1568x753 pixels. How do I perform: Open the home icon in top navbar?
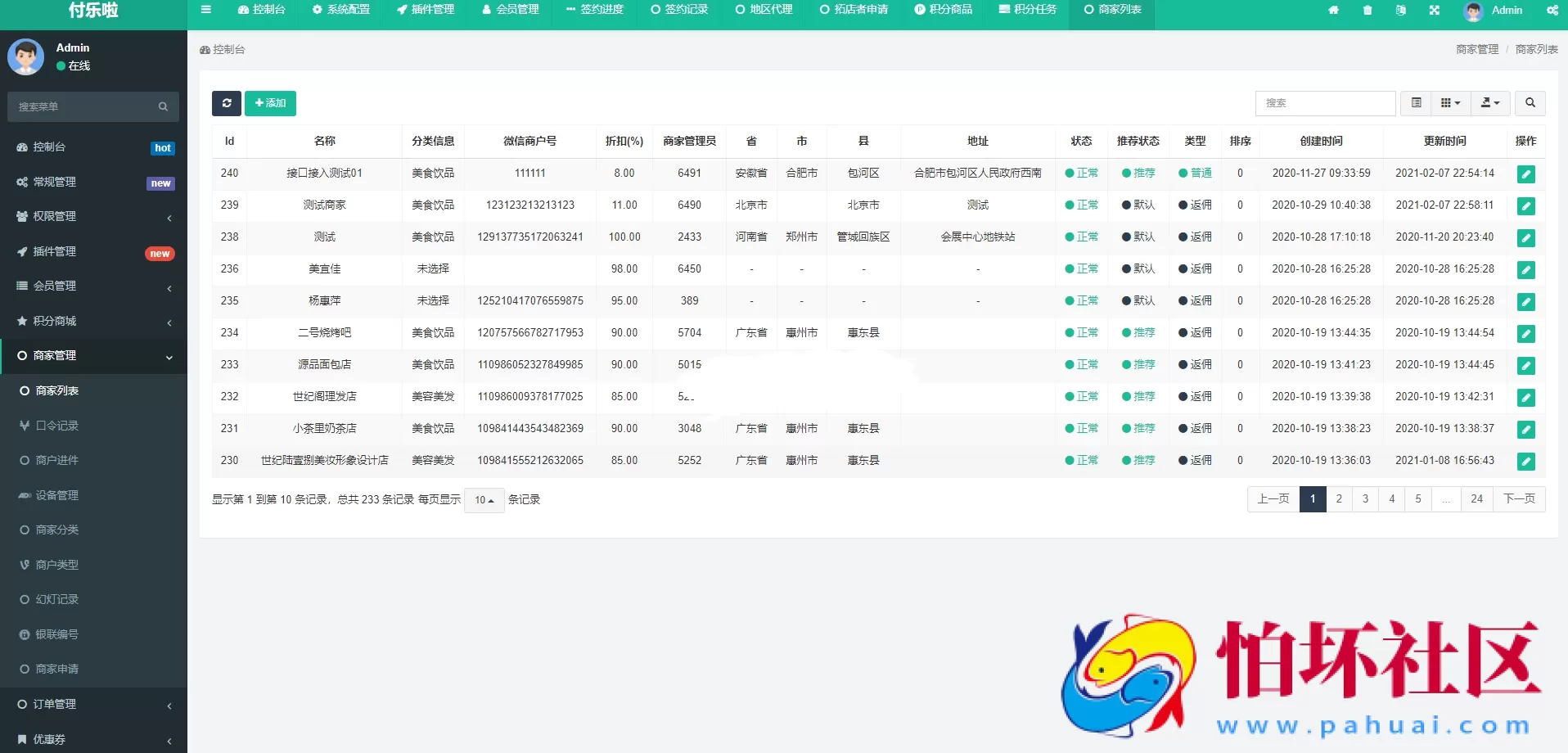tap(1334, 11)
